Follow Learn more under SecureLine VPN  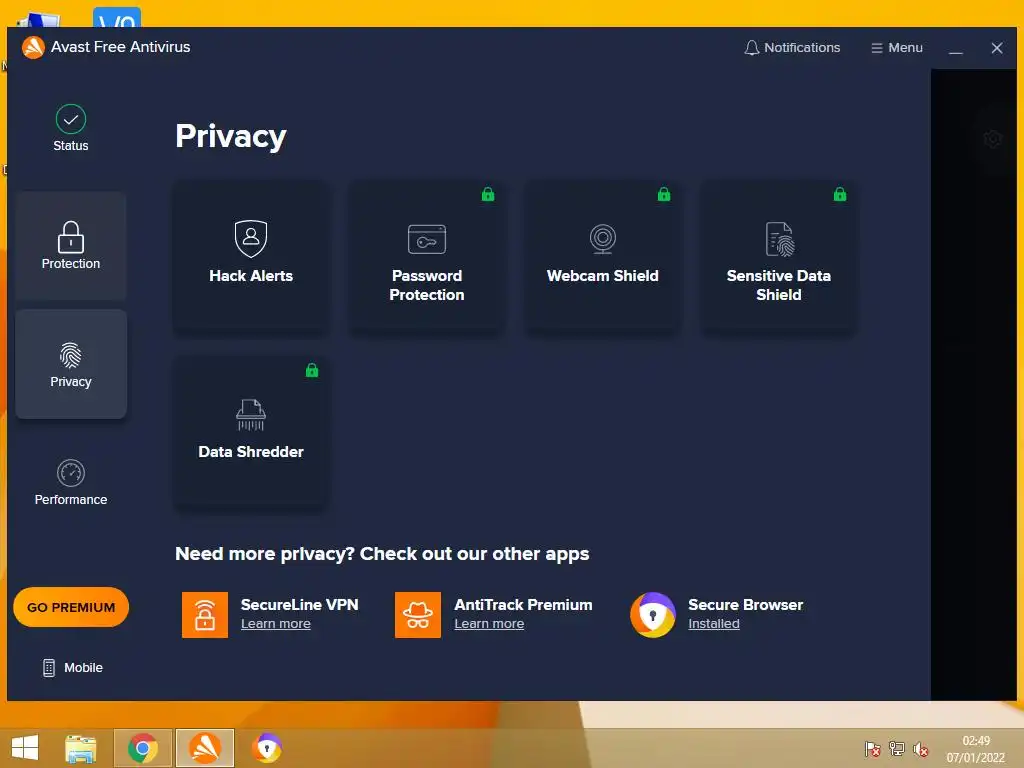point(276,624)
